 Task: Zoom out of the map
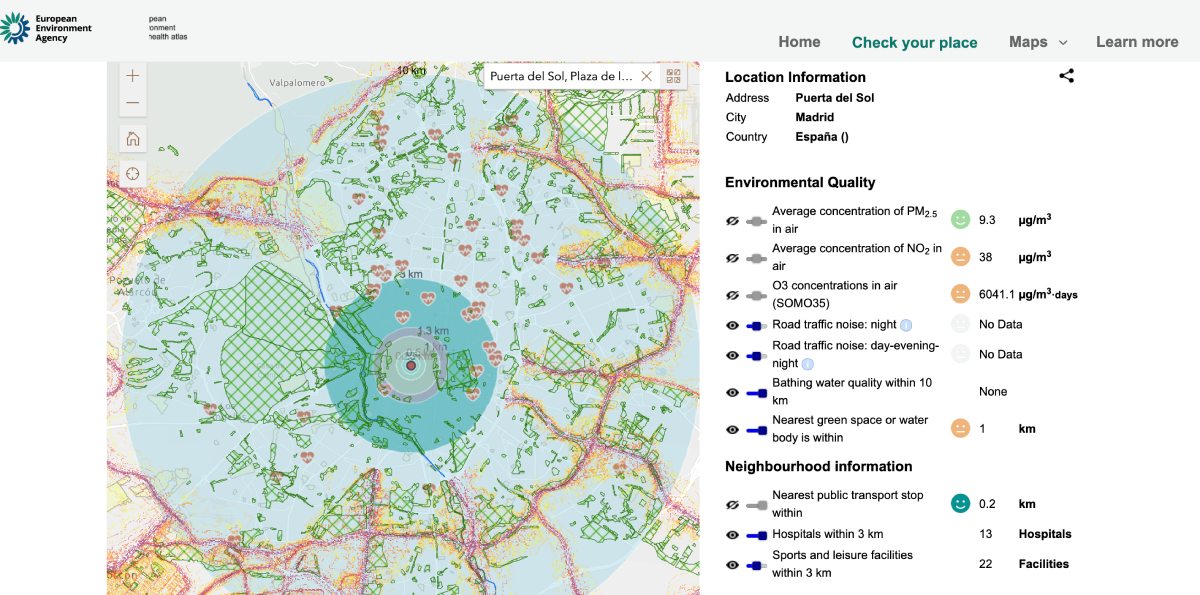(133, 104)
